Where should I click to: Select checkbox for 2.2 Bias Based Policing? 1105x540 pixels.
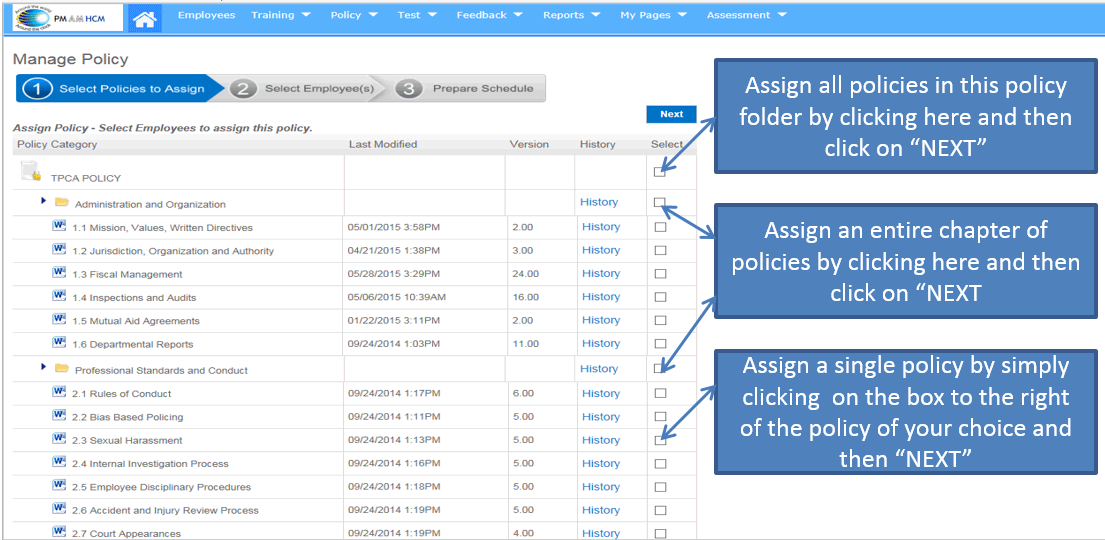point(660,417)
